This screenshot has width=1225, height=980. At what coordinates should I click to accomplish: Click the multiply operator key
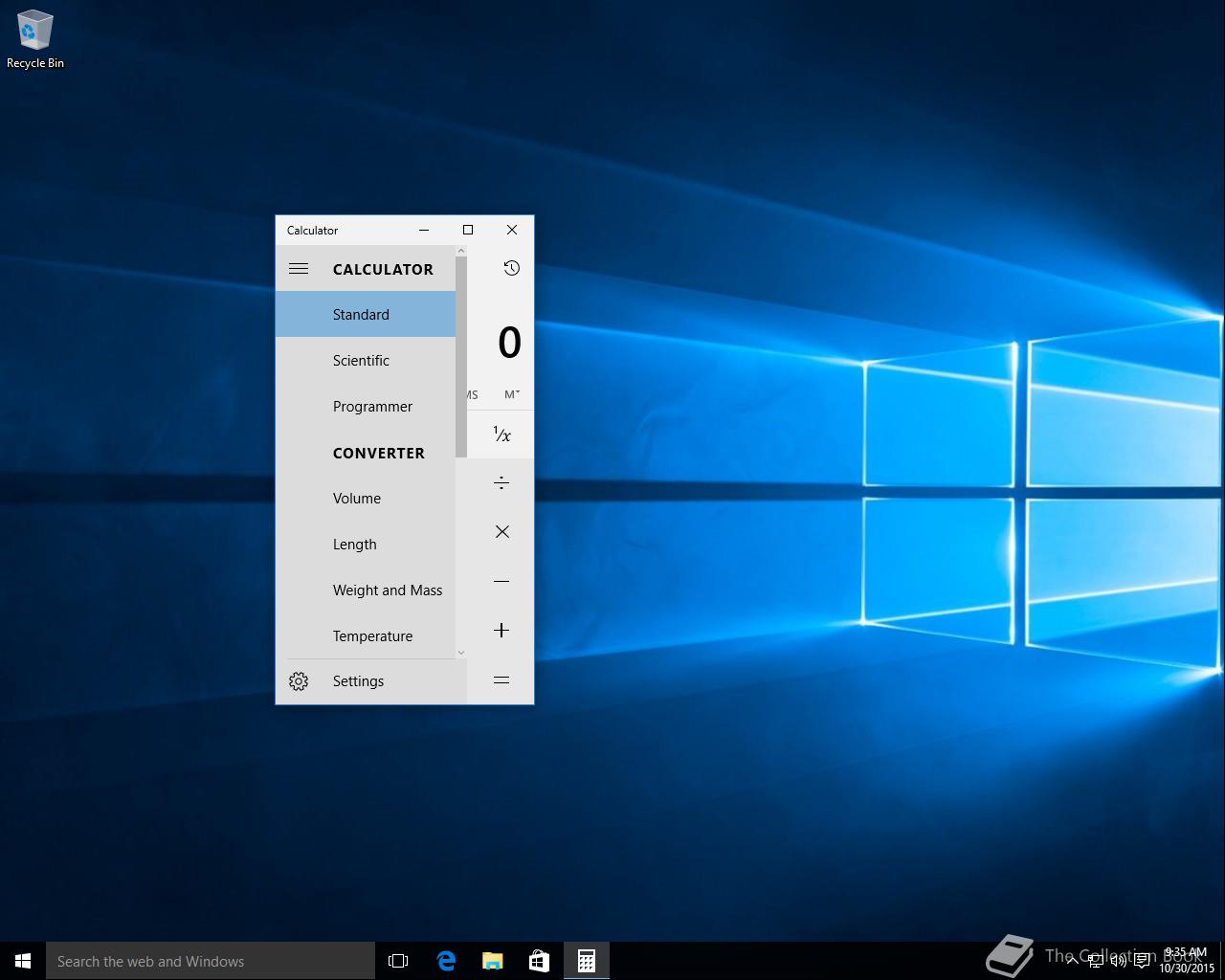501,532
